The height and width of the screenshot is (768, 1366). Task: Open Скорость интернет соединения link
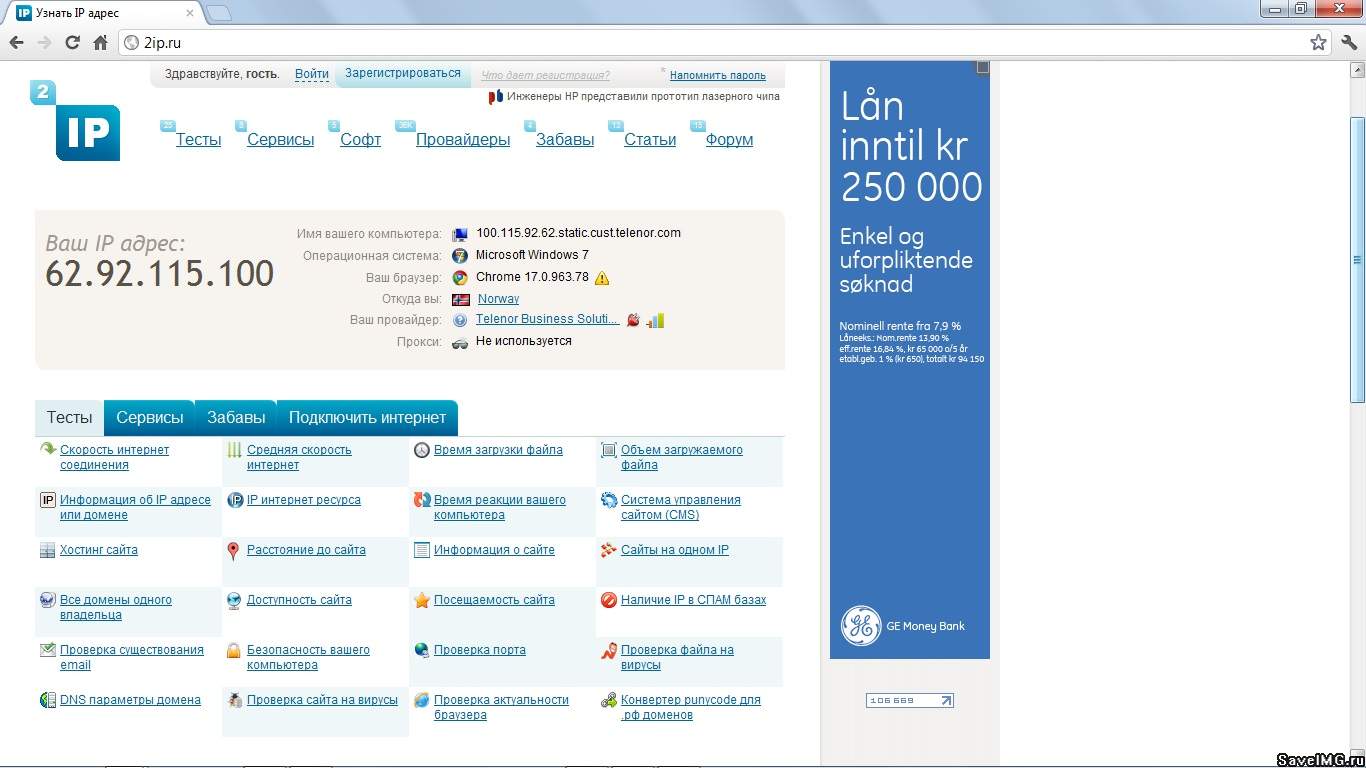[114, 458]
